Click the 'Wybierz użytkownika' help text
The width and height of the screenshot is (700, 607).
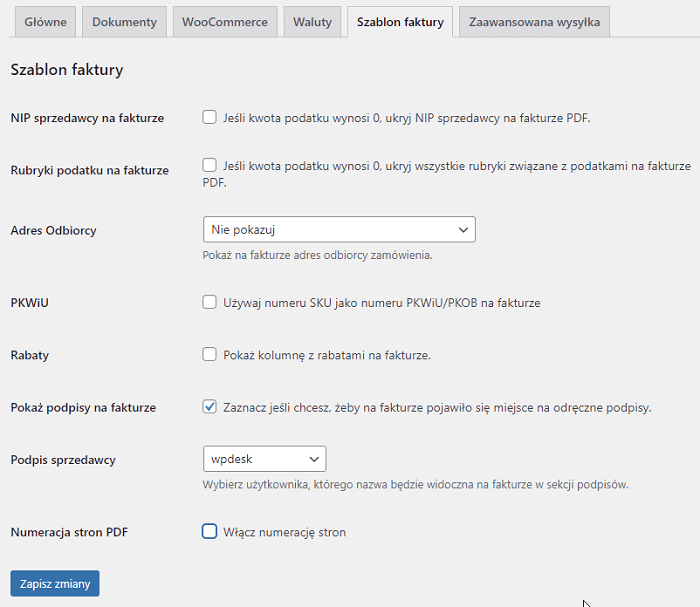(416, 485)
